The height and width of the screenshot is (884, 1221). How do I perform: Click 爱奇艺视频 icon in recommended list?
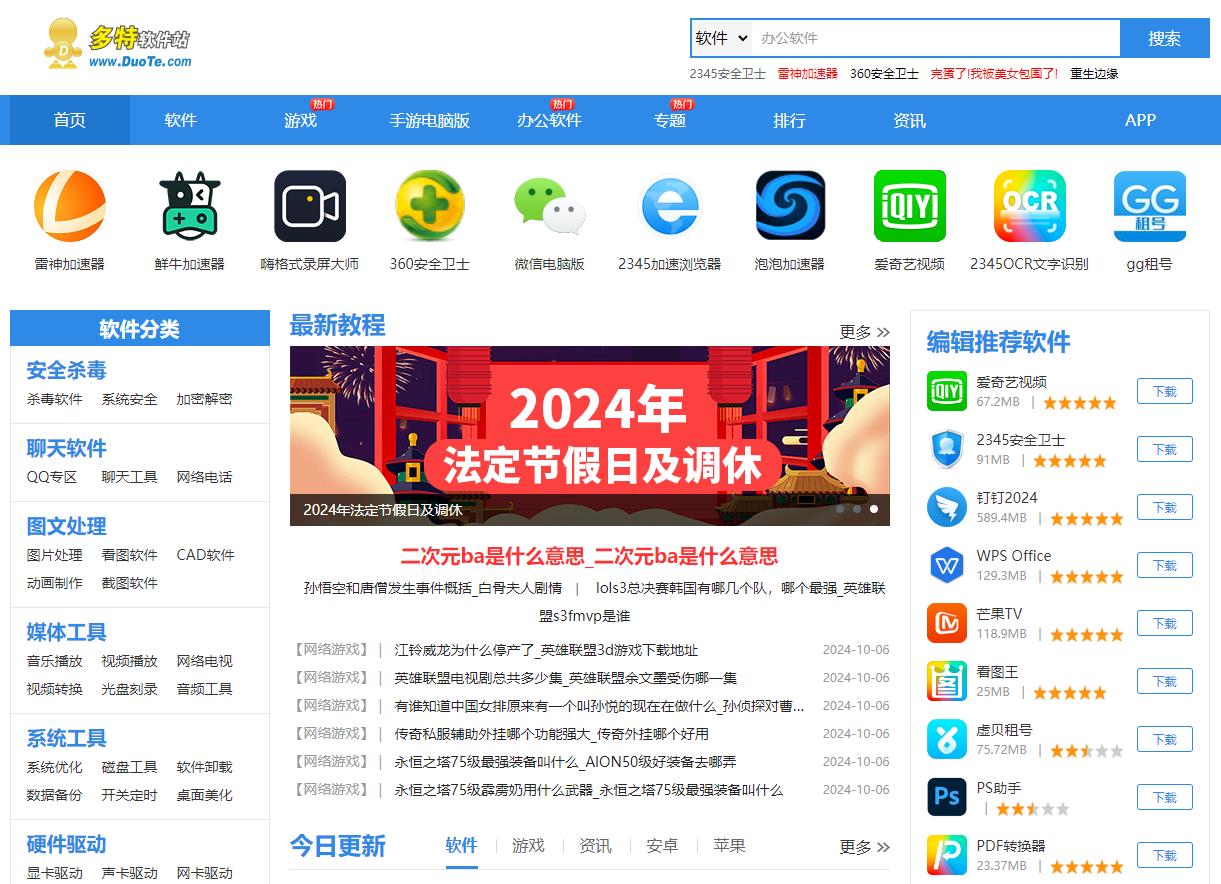pos(946,391)
